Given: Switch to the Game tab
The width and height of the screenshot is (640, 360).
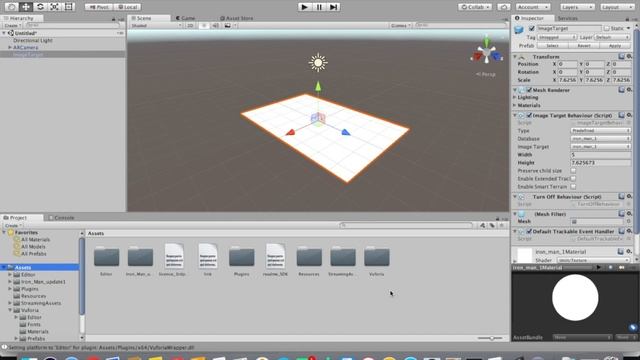Looking at the screenshot, I should (x=185, y=18).
